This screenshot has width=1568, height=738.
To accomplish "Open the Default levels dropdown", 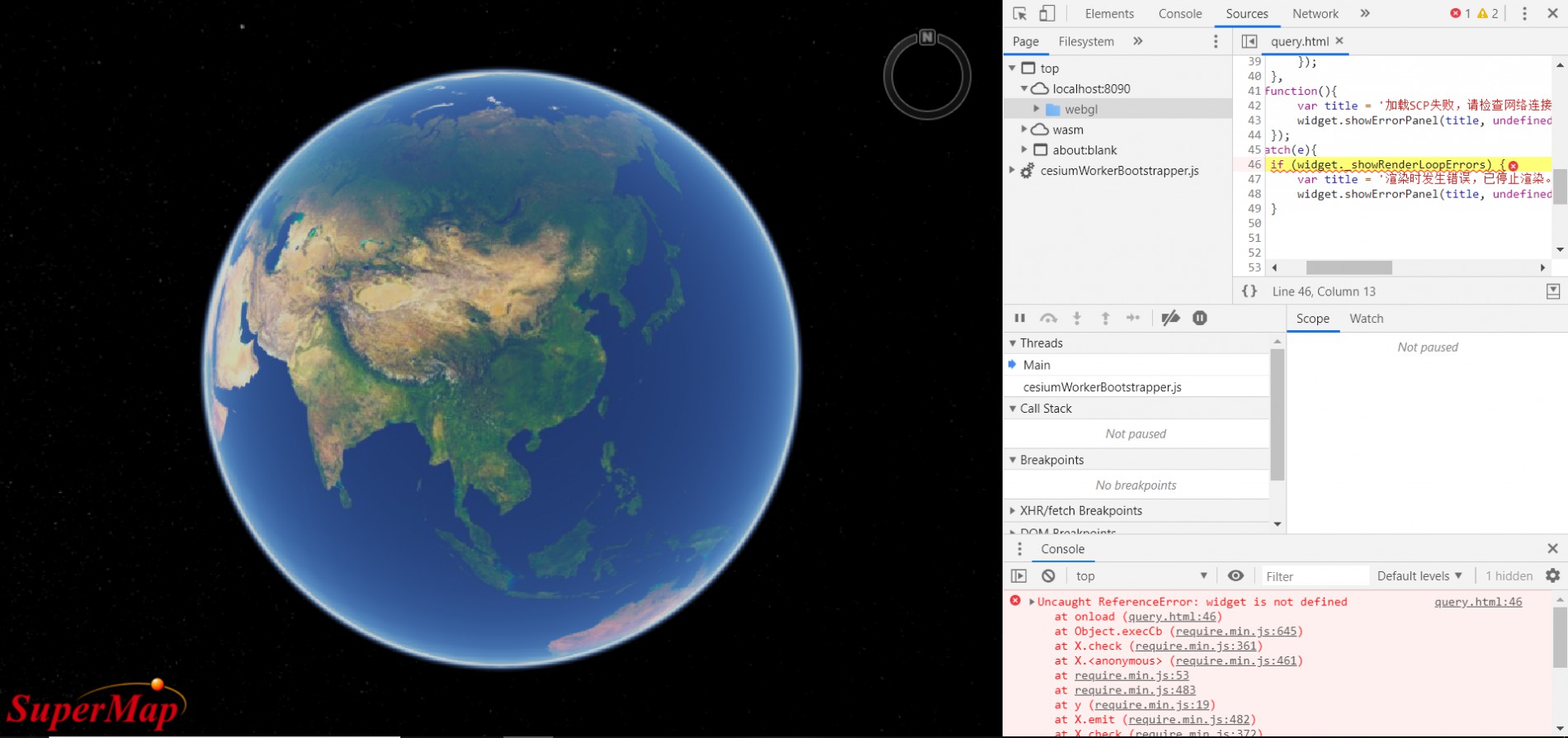I will click(x=1419, y=576).
